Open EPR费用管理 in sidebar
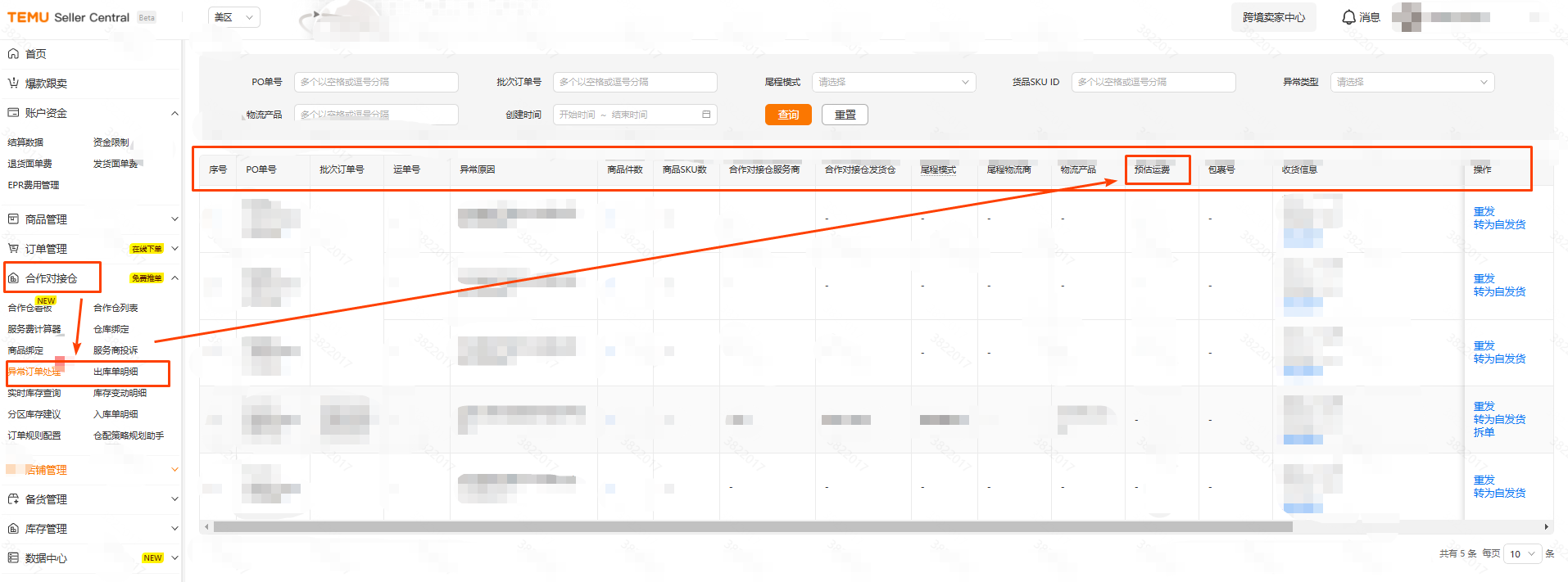Viewport: 1568px width, 582px height. (34, 185)
